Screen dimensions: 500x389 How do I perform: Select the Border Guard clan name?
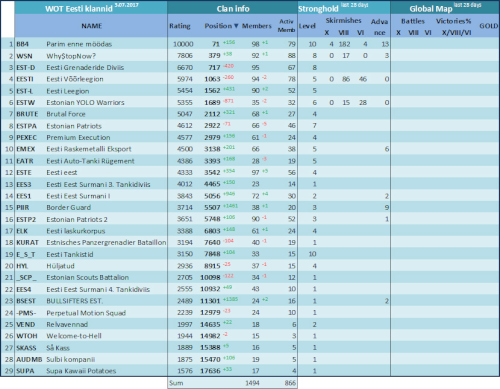(x=69, y=207)
